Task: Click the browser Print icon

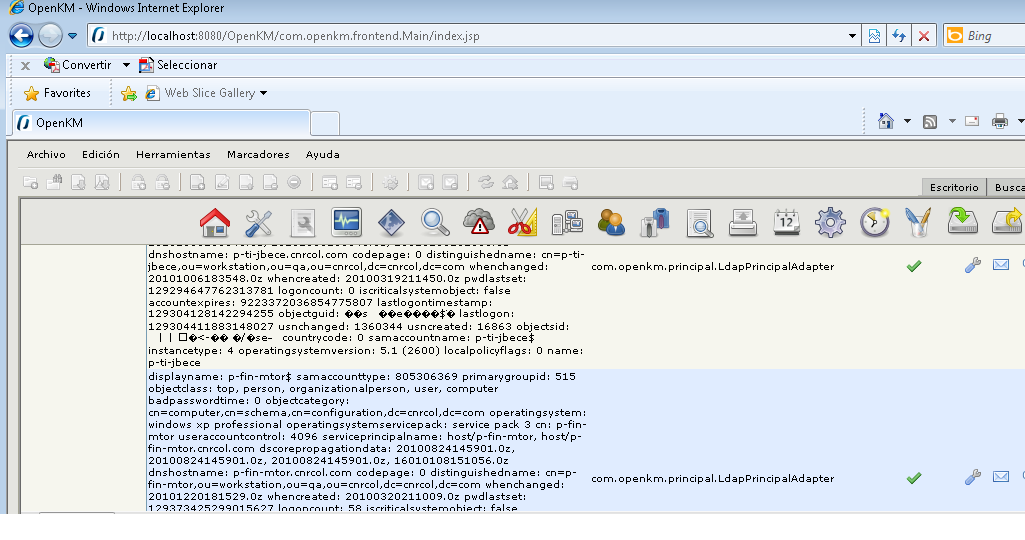Action: coord(1000,121)
